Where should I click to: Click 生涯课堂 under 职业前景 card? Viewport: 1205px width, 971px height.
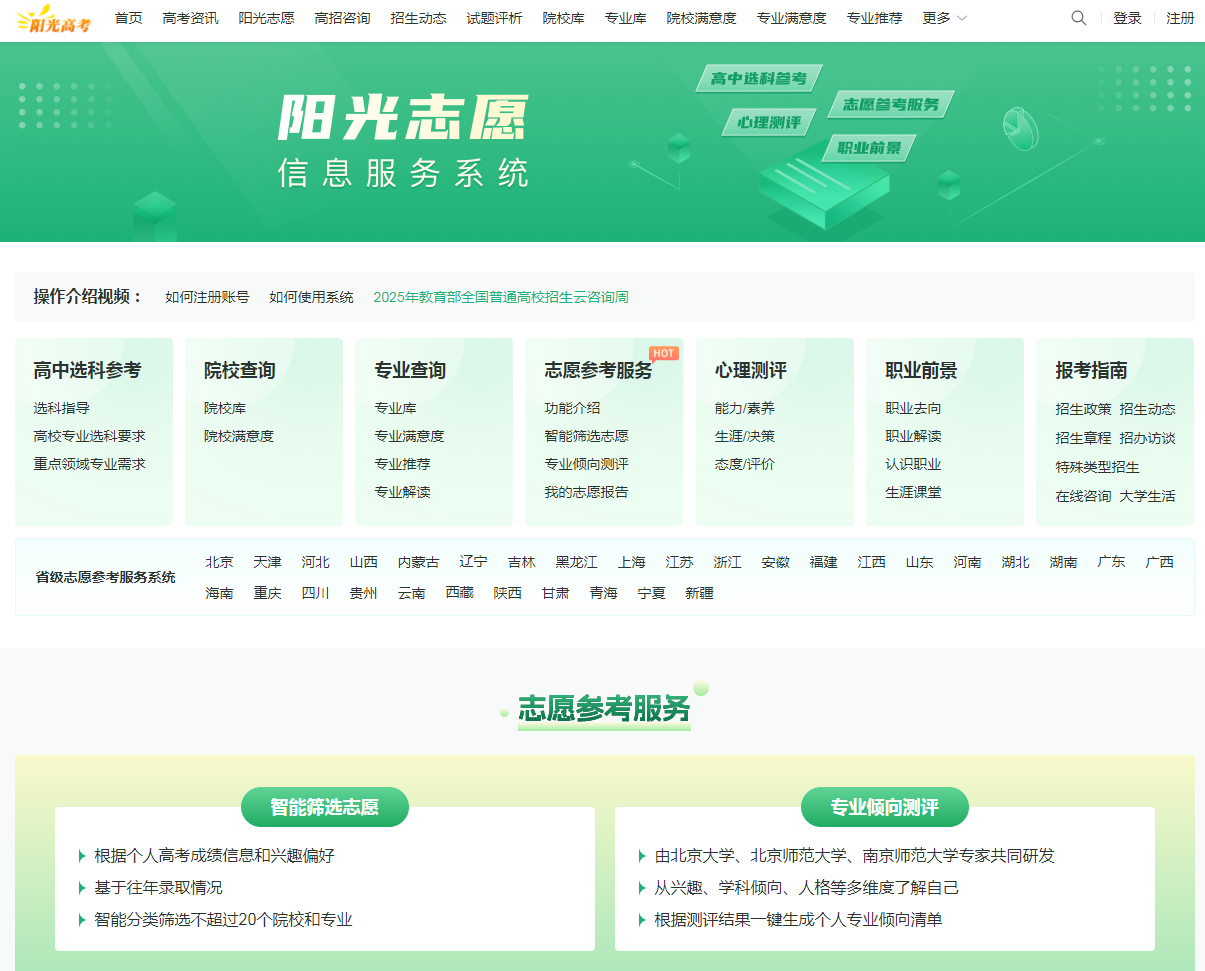[913, 492]
